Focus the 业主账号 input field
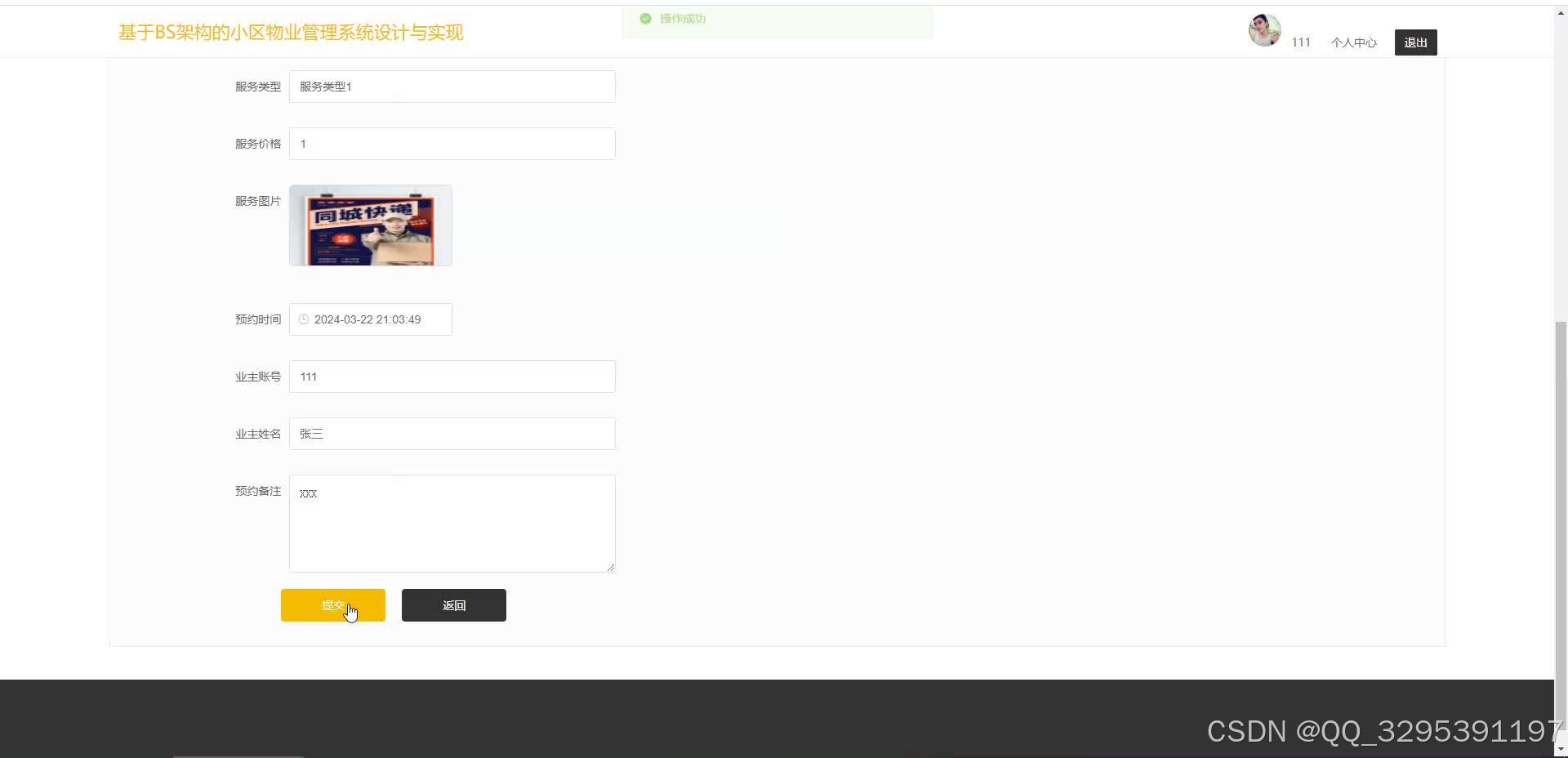 pyautogui.click(x=452, y=377)
